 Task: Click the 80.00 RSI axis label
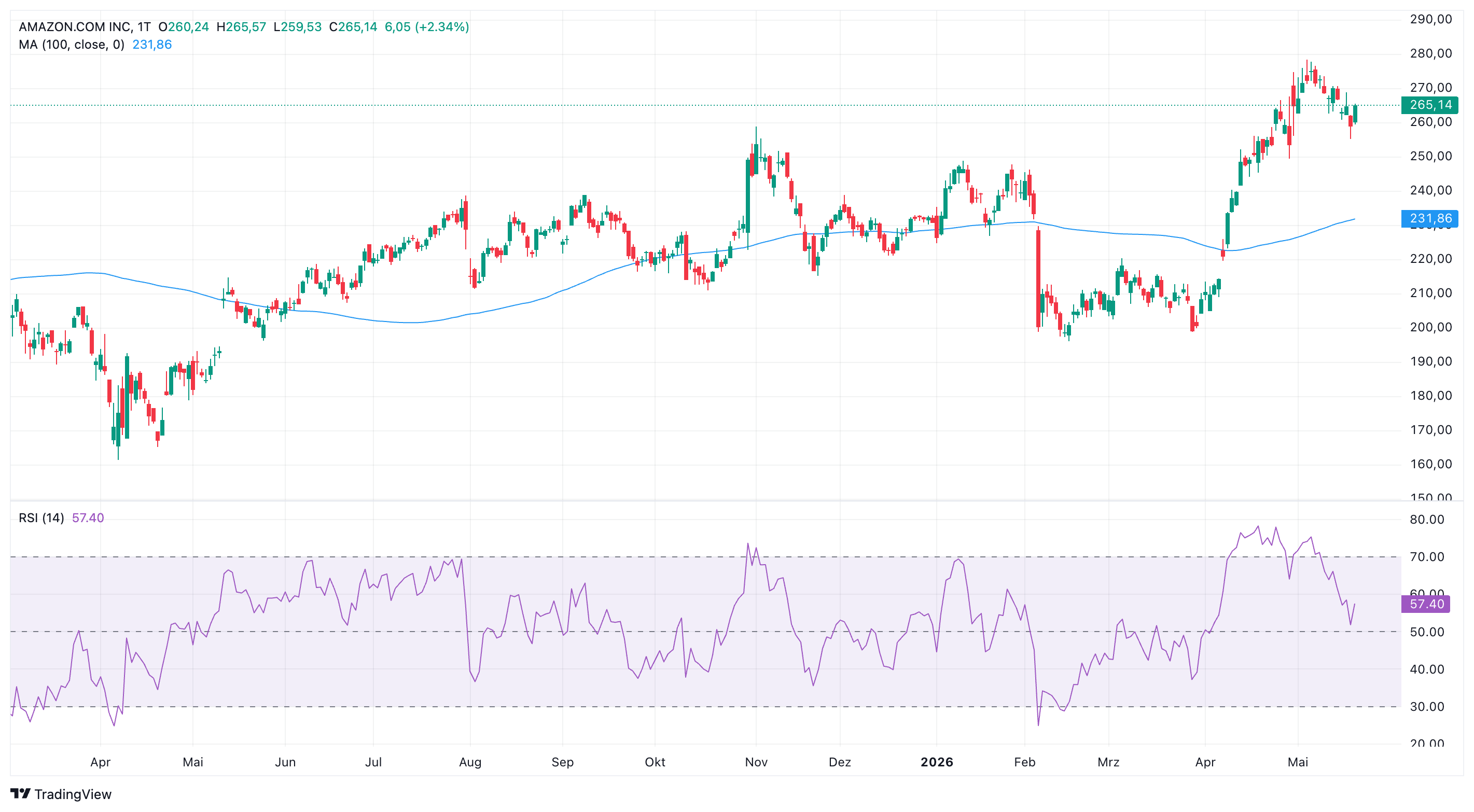click(x=1427, y=520)
